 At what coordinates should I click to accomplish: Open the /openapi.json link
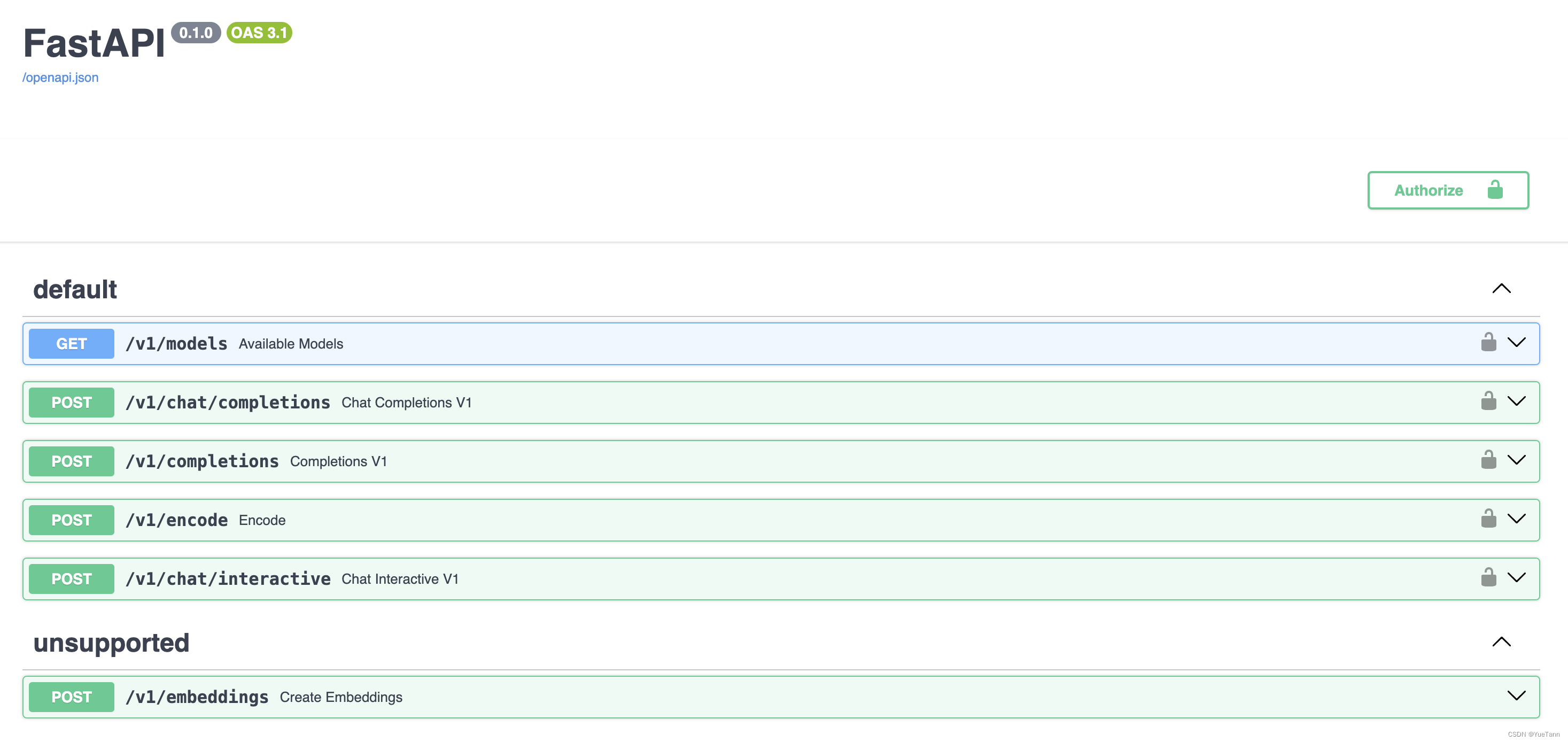click(60, 78)
